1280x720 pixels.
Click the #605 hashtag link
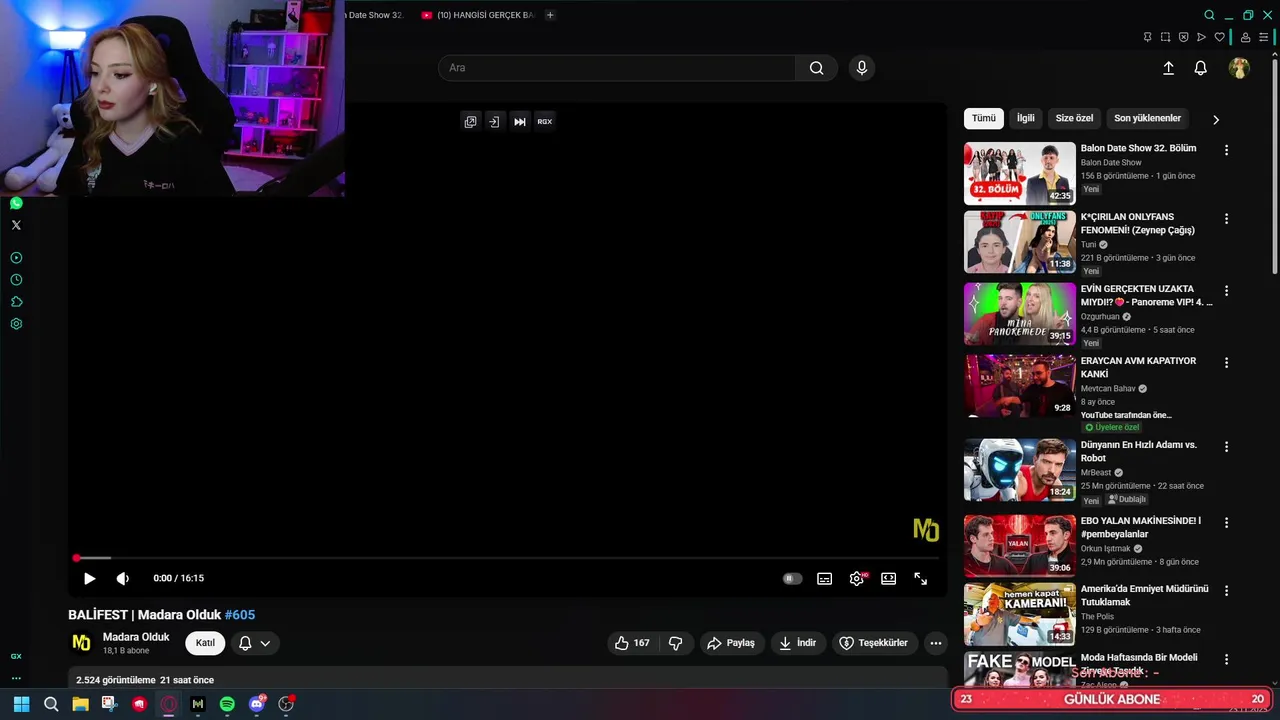click(240, 615)
